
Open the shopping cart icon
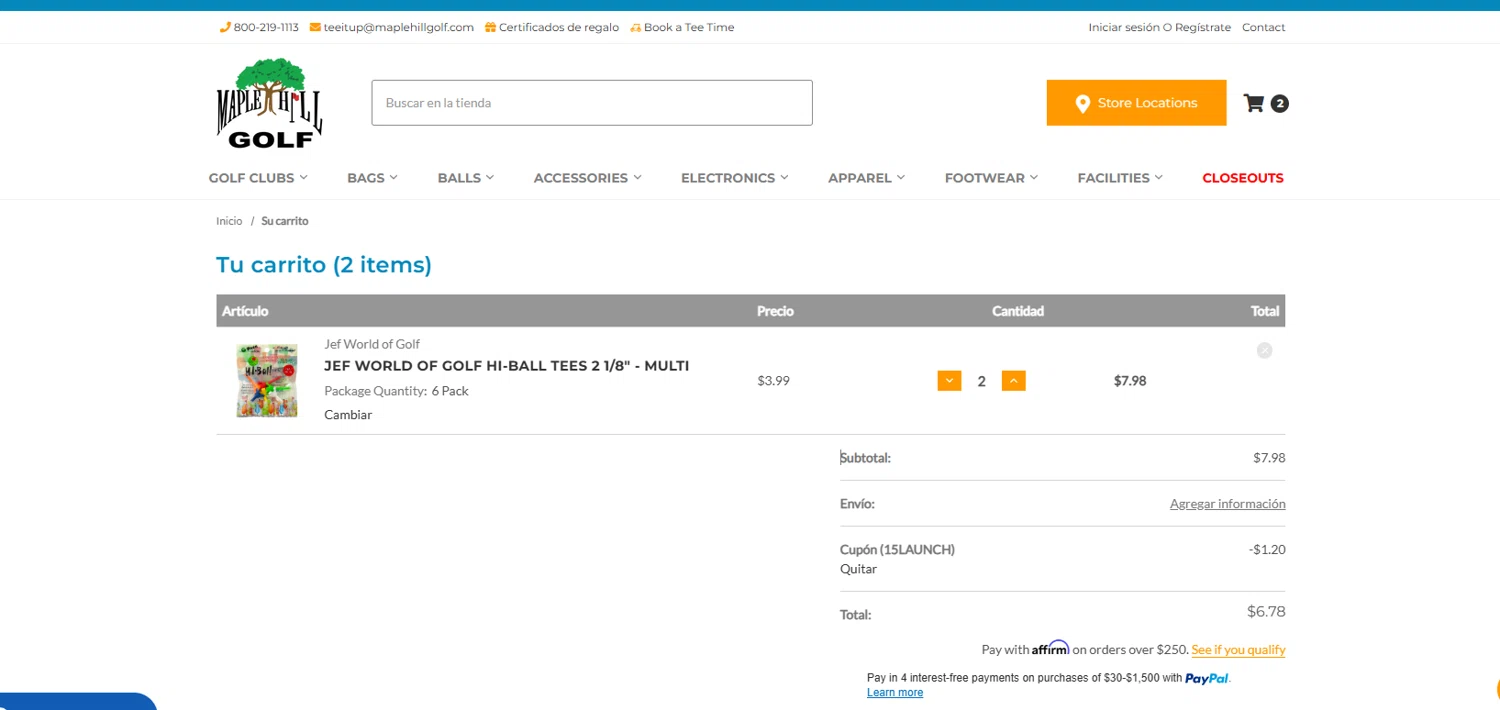pos(1253,103)
